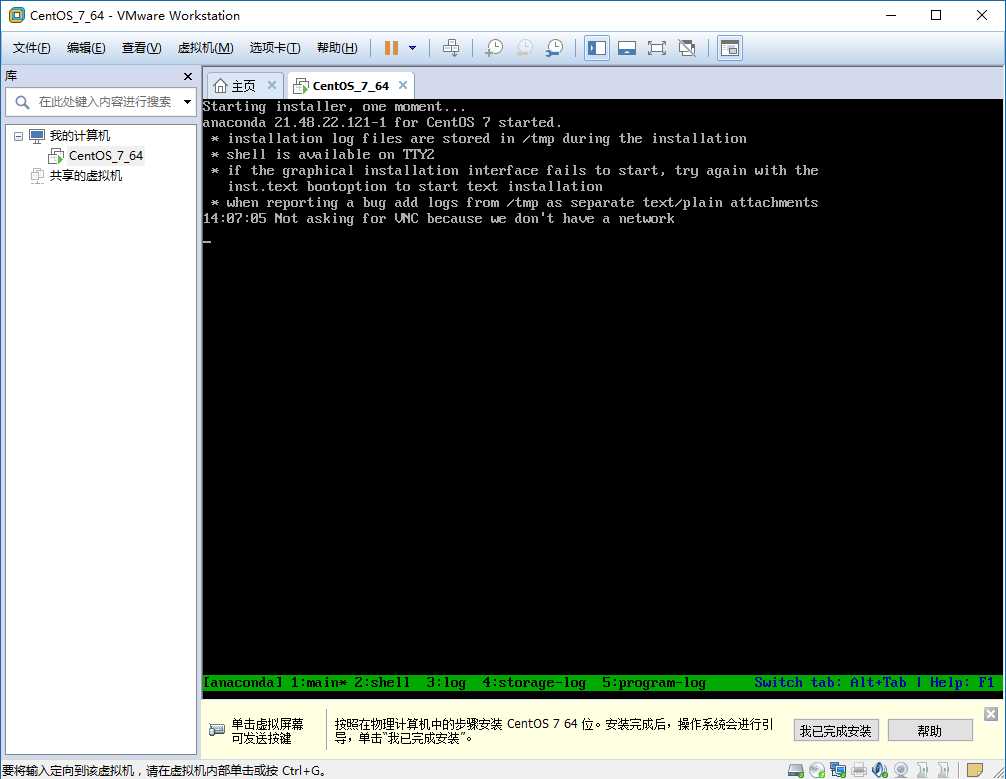Click the CD/DVD drive status icon
Screen dimensions: 1006x779
tap(817, 769)
